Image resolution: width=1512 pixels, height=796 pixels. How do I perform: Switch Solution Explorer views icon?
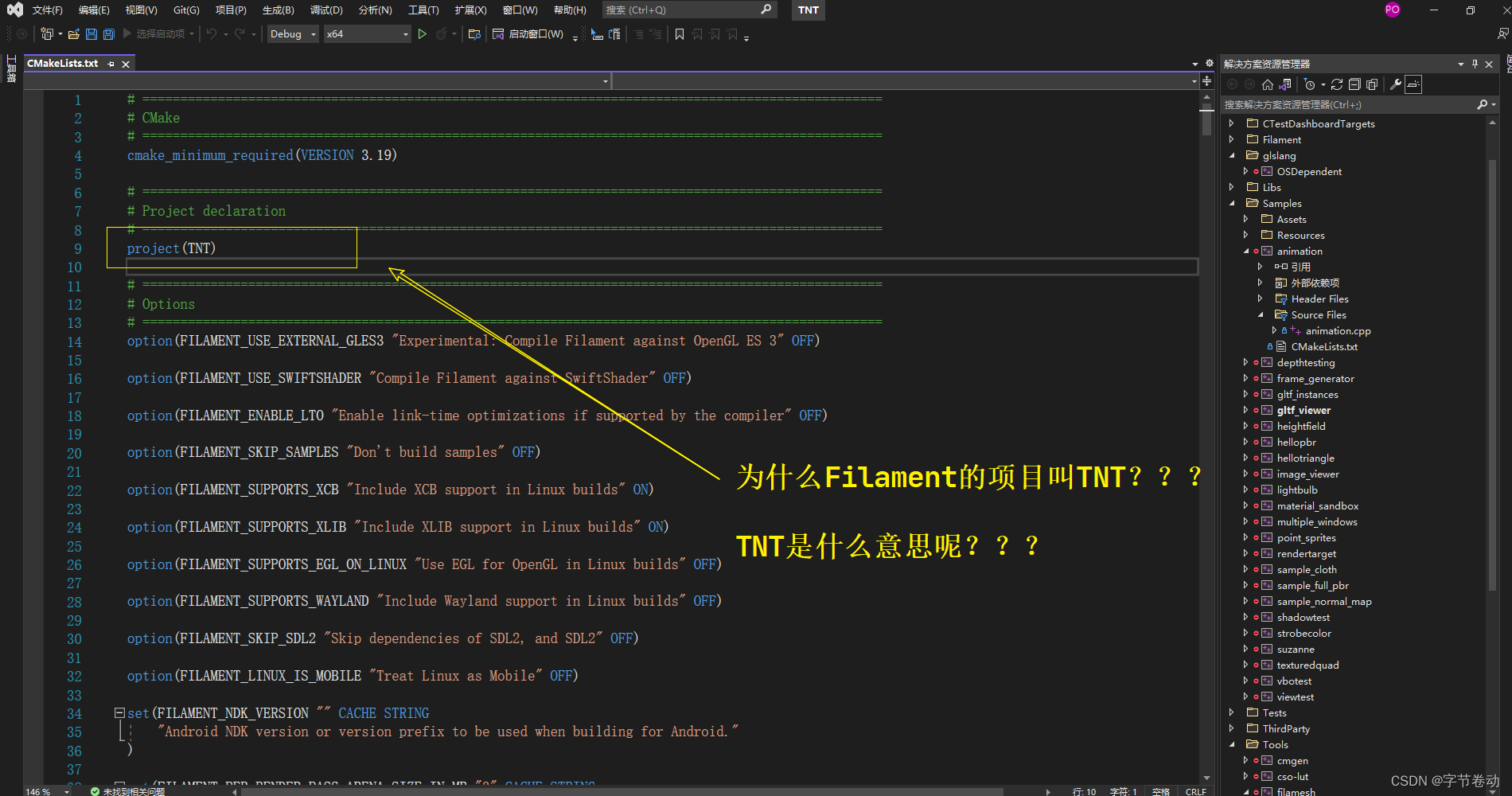click(x=1285, y=84)
